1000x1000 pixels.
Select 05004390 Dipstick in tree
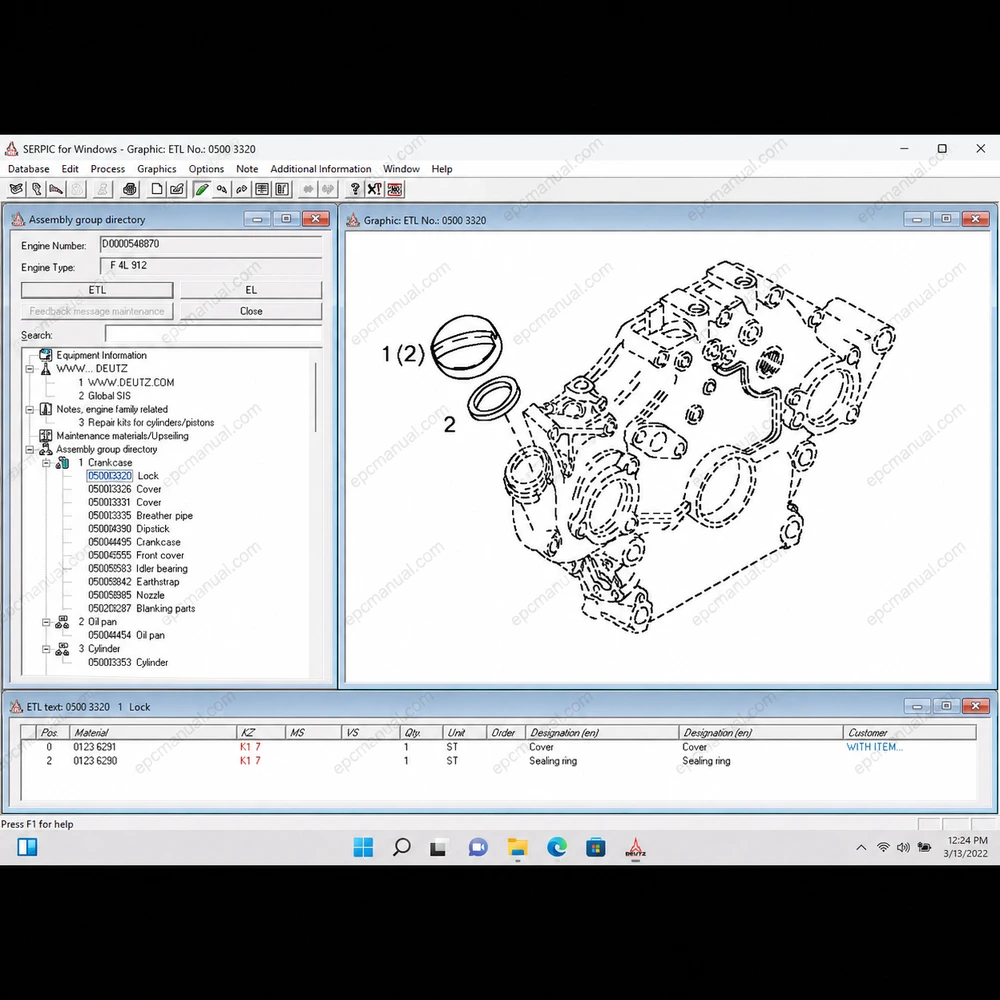click(129, 529)
